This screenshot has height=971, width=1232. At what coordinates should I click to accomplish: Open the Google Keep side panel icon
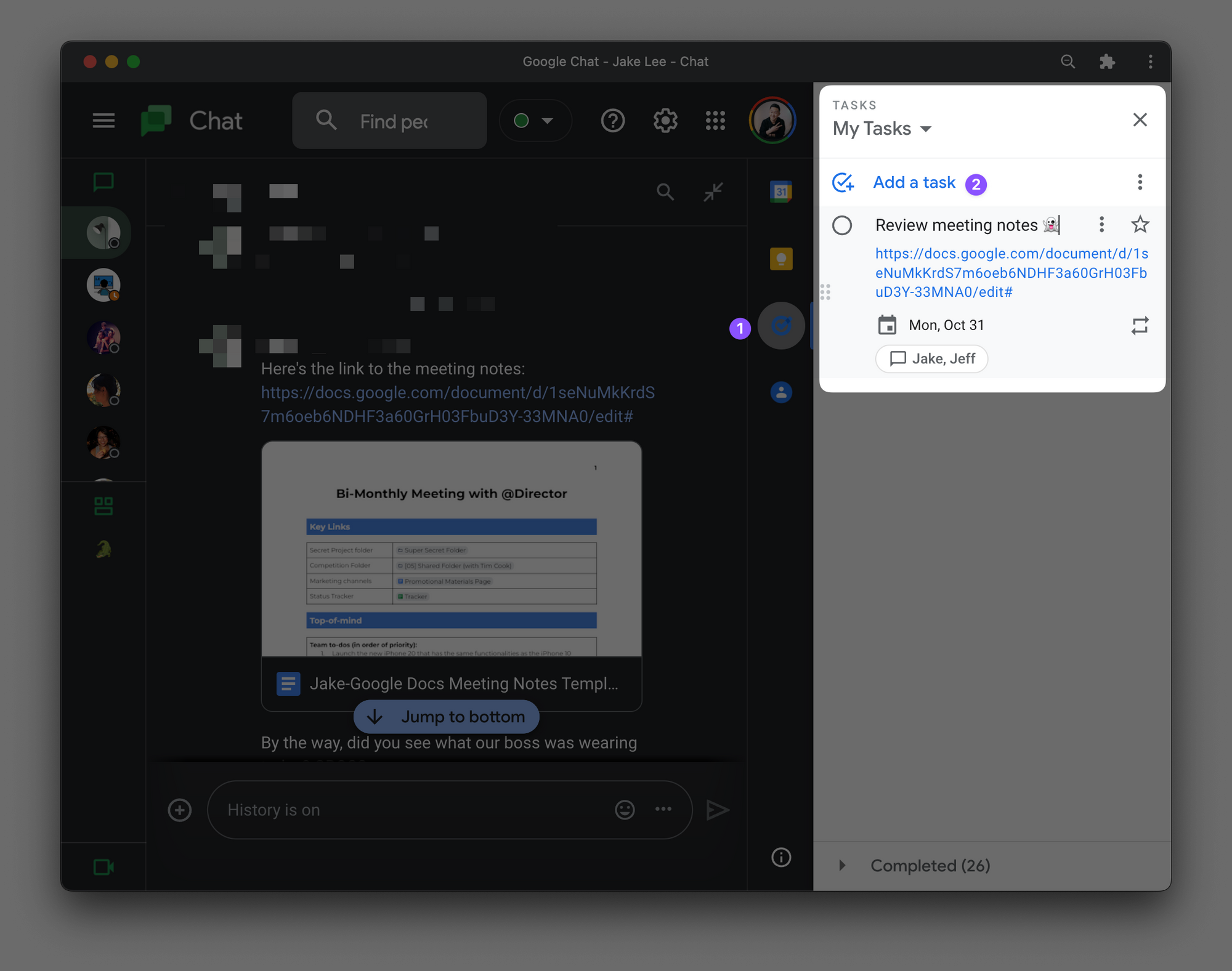coord(780,259)
